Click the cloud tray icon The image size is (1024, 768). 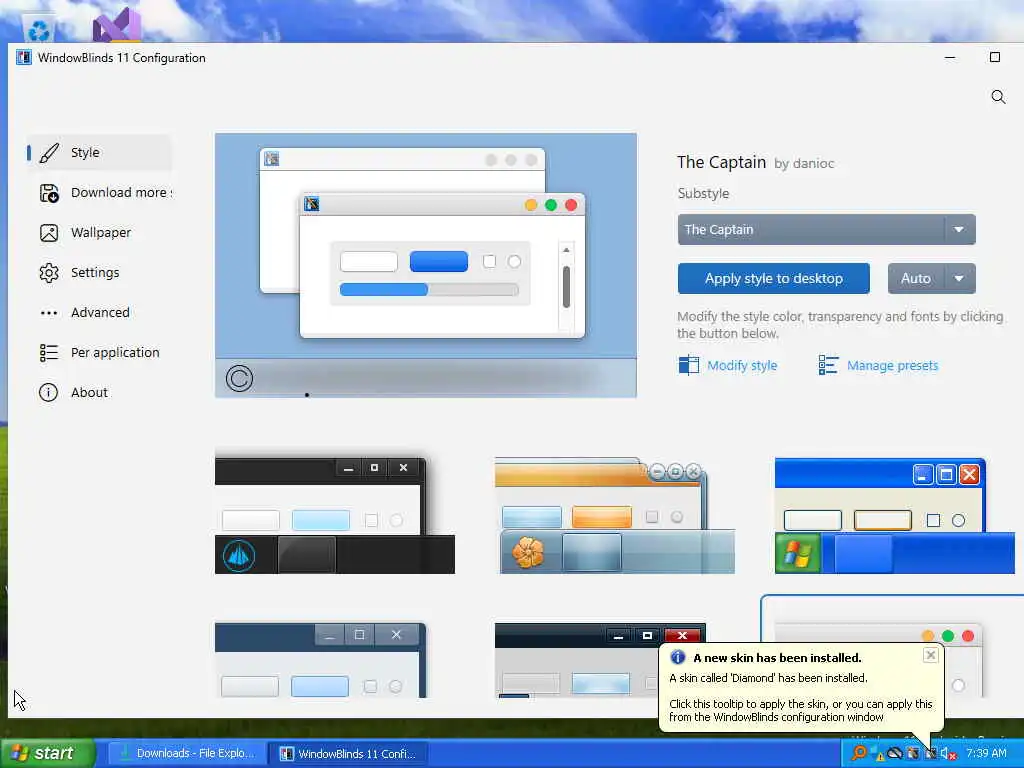coord(895,754)
